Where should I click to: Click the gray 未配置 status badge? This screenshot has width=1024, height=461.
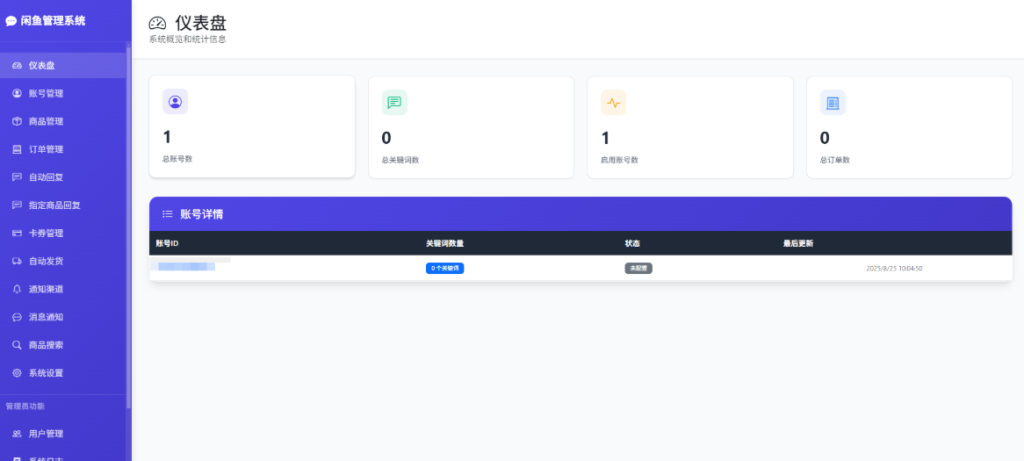(638, 268)
